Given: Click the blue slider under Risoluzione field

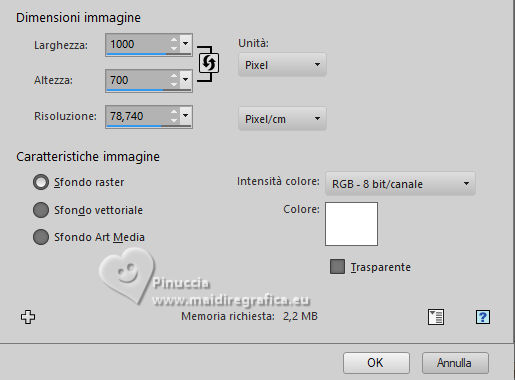Looking at the screenshot, I should click(148, 126).
